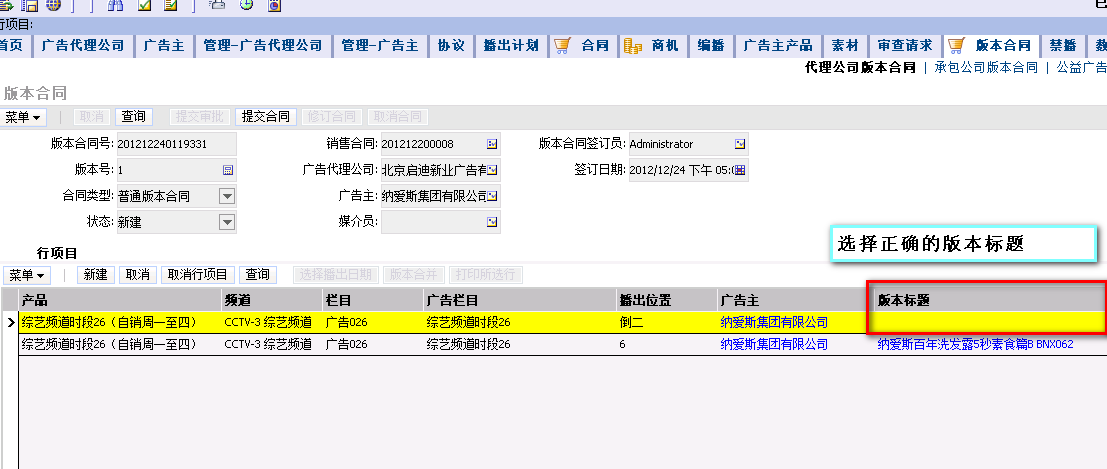Click the 取消行项目 button
The width and height of the screenshot is (1107, 469).
click(x=198, y=275)
